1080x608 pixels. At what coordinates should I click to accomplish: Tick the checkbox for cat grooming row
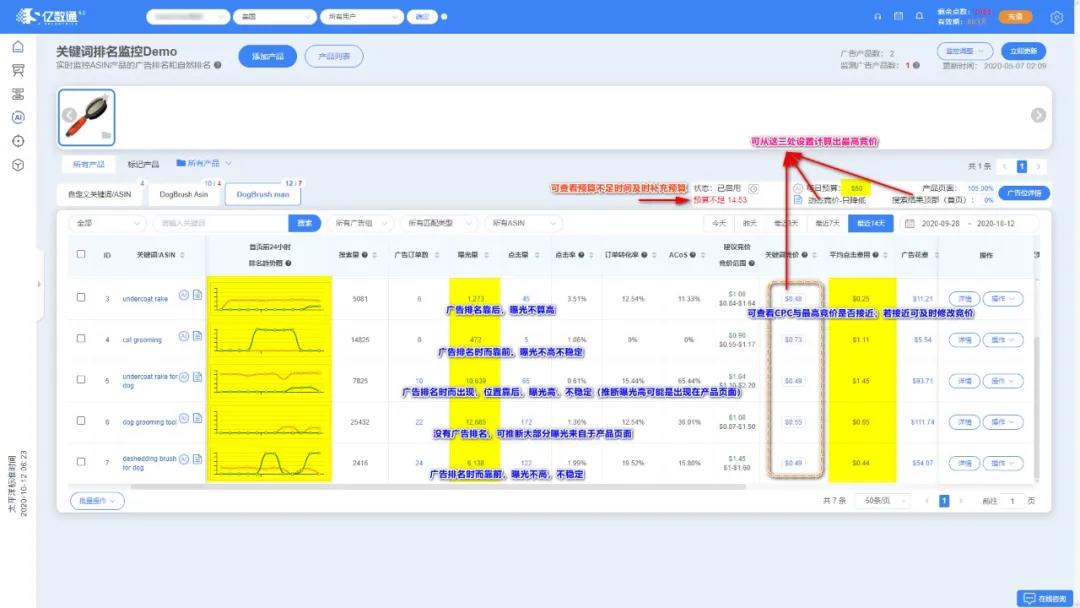pyautogui.click(x=81, y=339)
